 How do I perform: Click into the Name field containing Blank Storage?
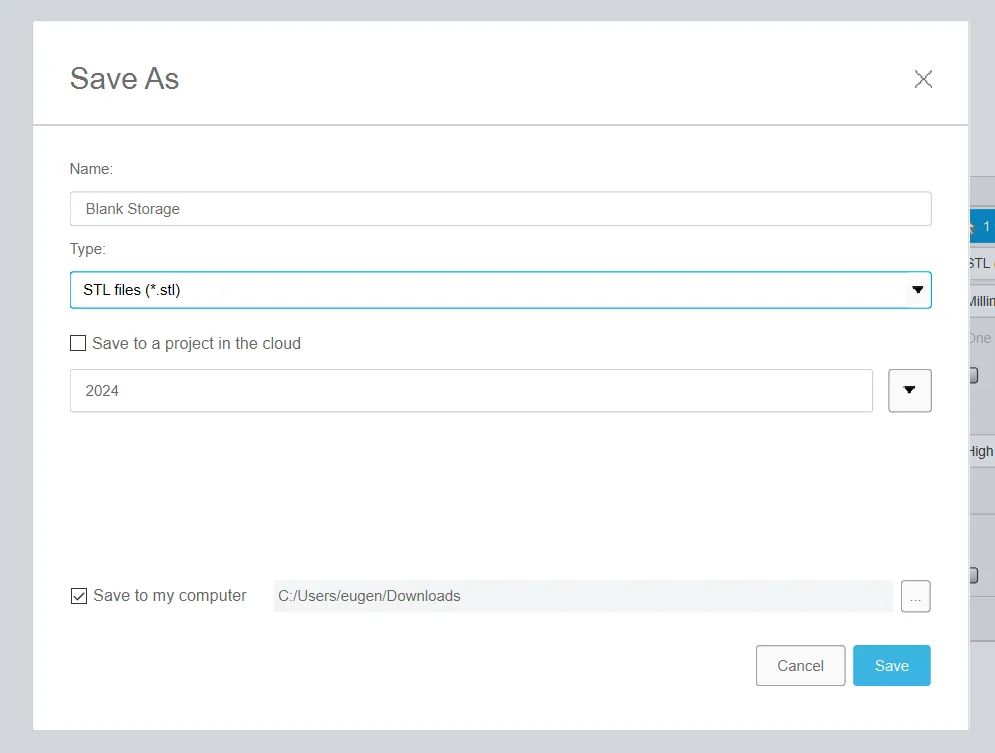point(500,209)
